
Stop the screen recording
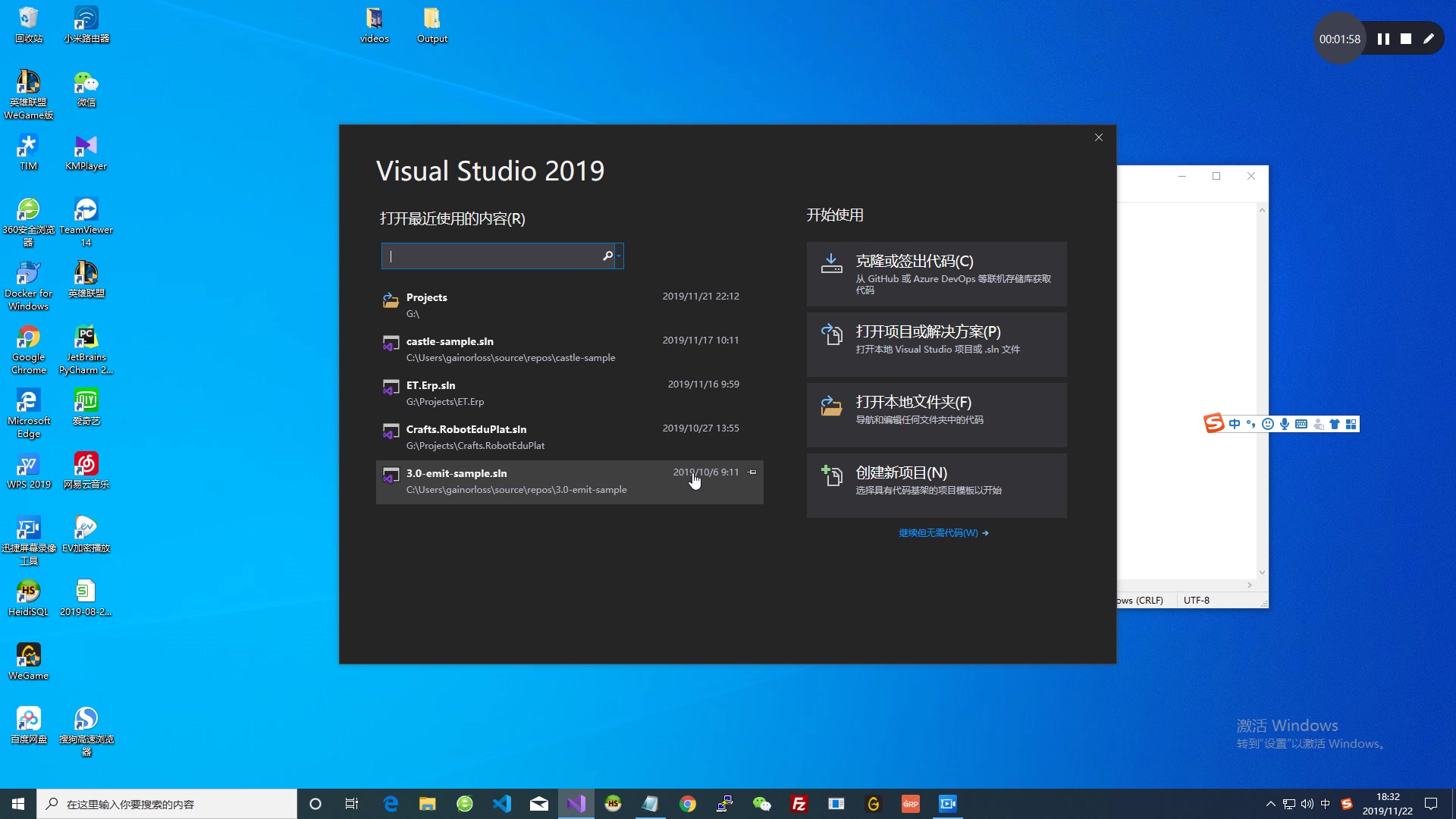1406,39
